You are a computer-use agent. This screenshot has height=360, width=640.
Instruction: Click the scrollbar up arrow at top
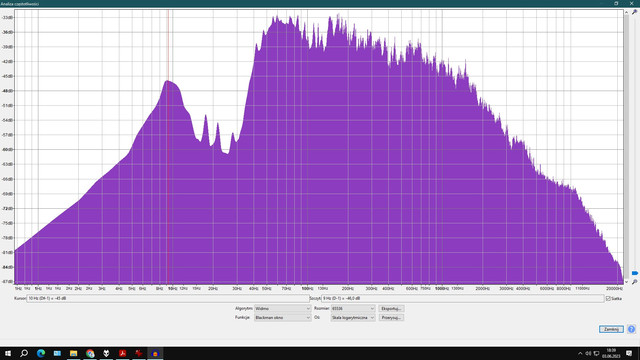[x=626, y=12]
